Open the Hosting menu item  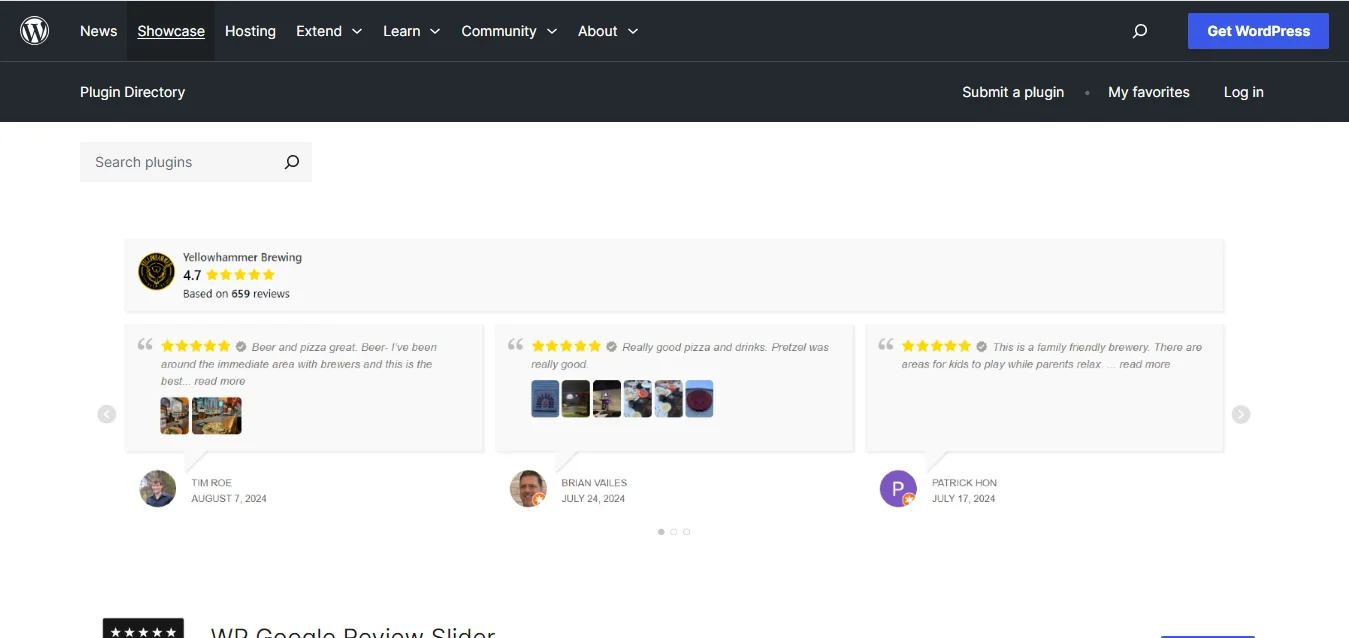250,31
